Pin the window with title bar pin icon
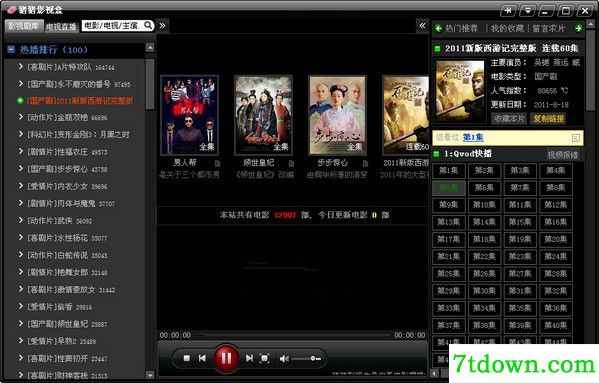Viewport: 599px width, 383px height. [x=508, y=11]
